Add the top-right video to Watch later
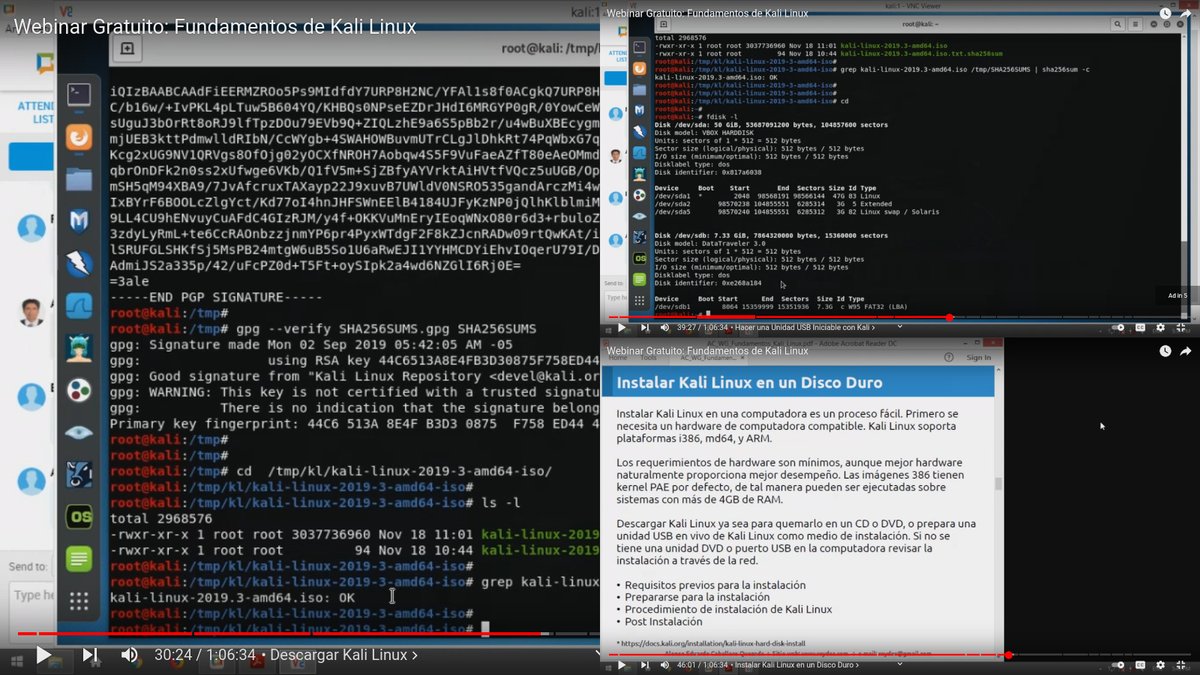 1165,13
